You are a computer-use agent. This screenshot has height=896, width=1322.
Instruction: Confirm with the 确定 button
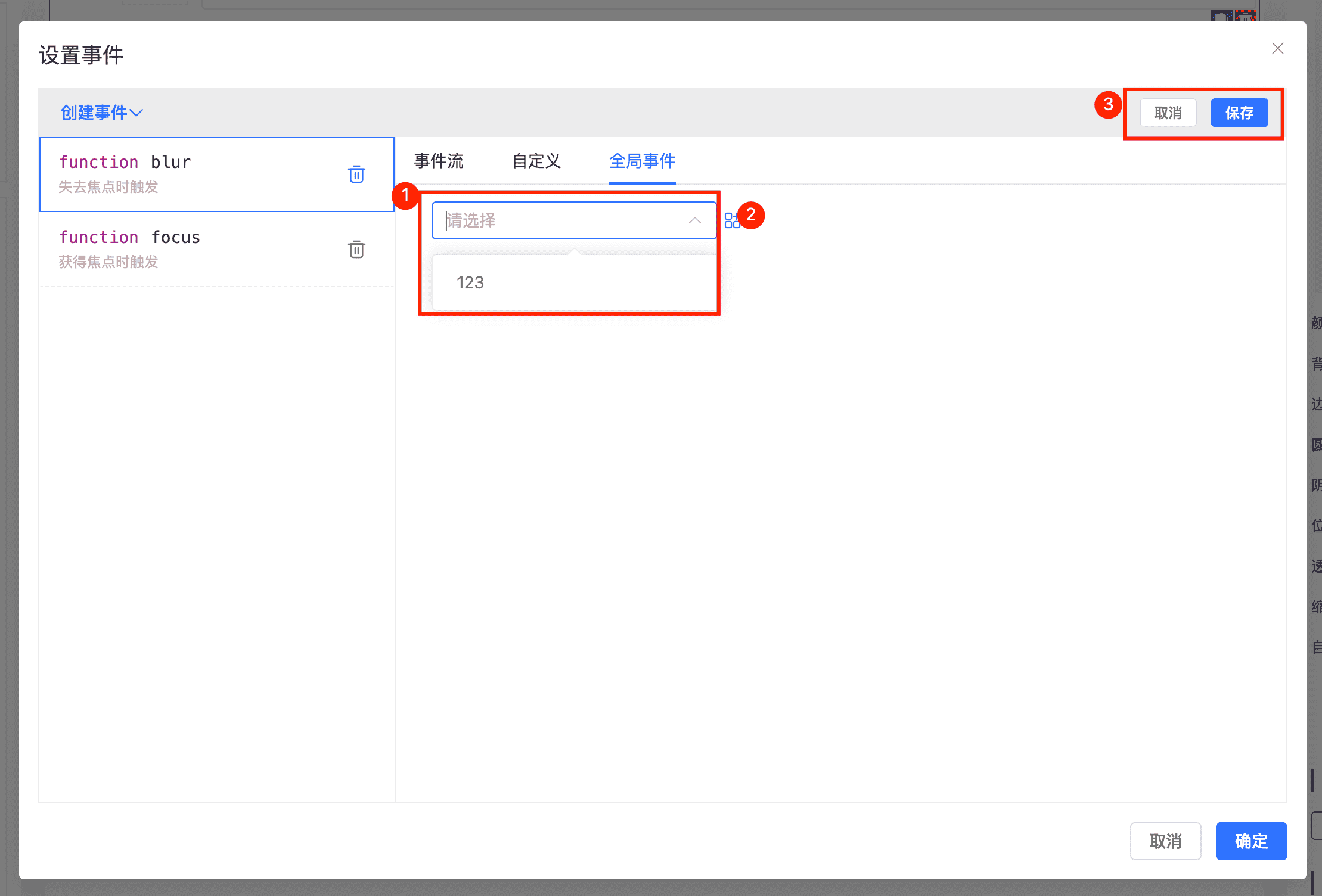pos(1250,841)
